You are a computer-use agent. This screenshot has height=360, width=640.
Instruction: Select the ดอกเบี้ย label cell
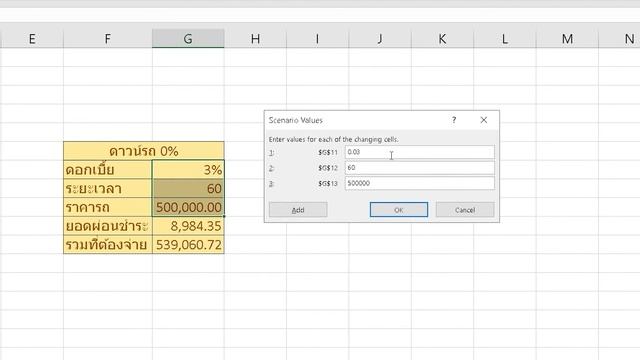[x=108, y=170]
